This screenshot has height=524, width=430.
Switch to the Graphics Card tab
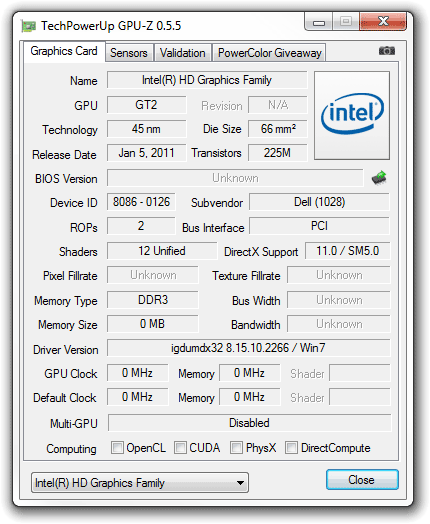(64, 51)
